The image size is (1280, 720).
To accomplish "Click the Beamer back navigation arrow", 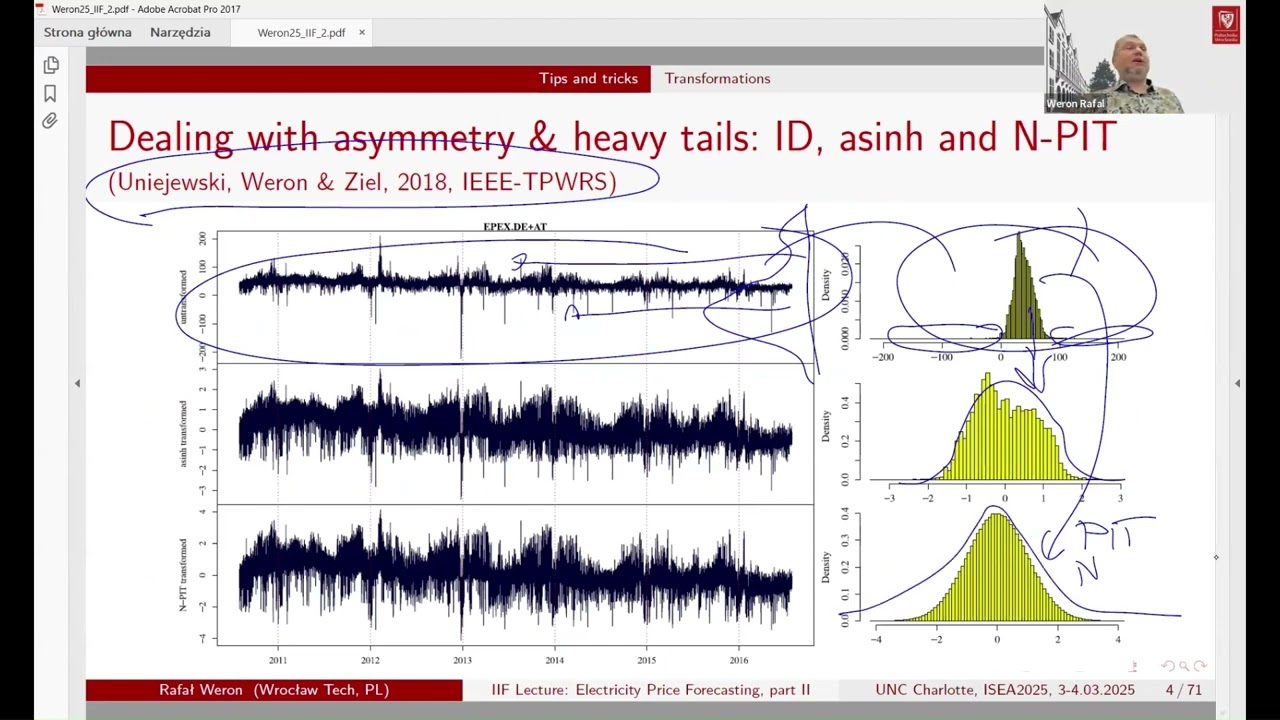I will pos(1168,666).
